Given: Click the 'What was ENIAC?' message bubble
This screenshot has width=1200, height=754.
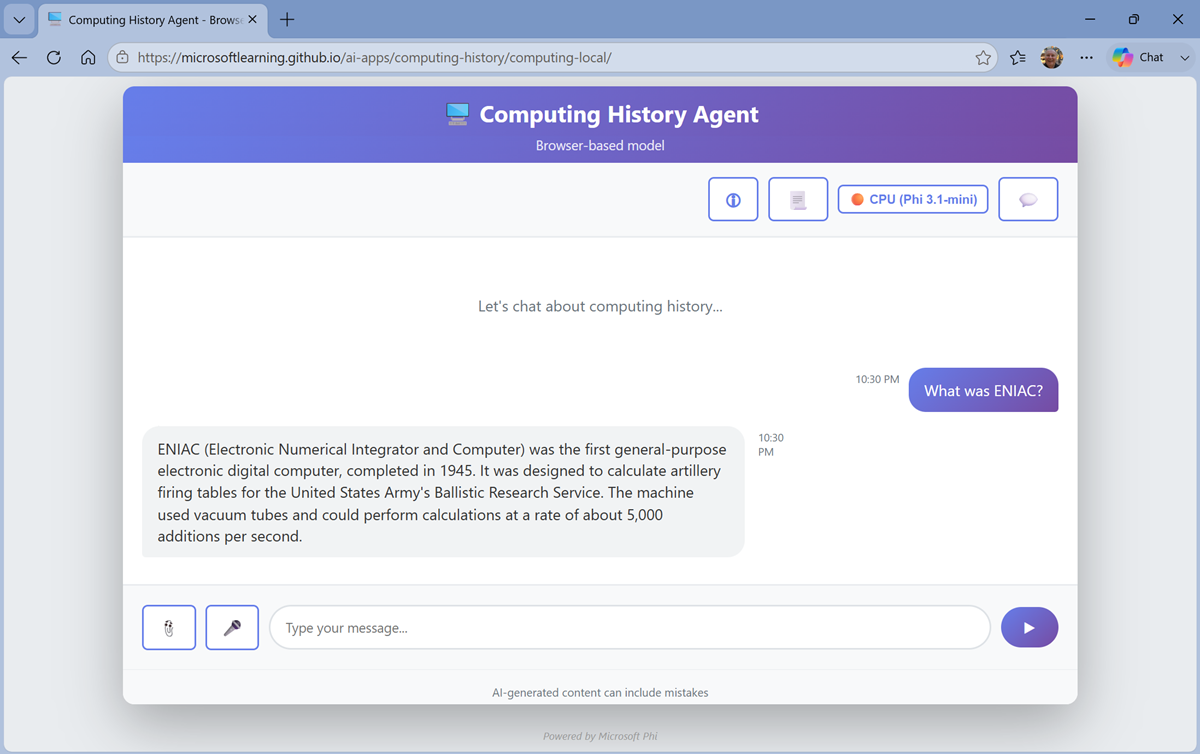Looking at the screenshot, I should 983,390.
